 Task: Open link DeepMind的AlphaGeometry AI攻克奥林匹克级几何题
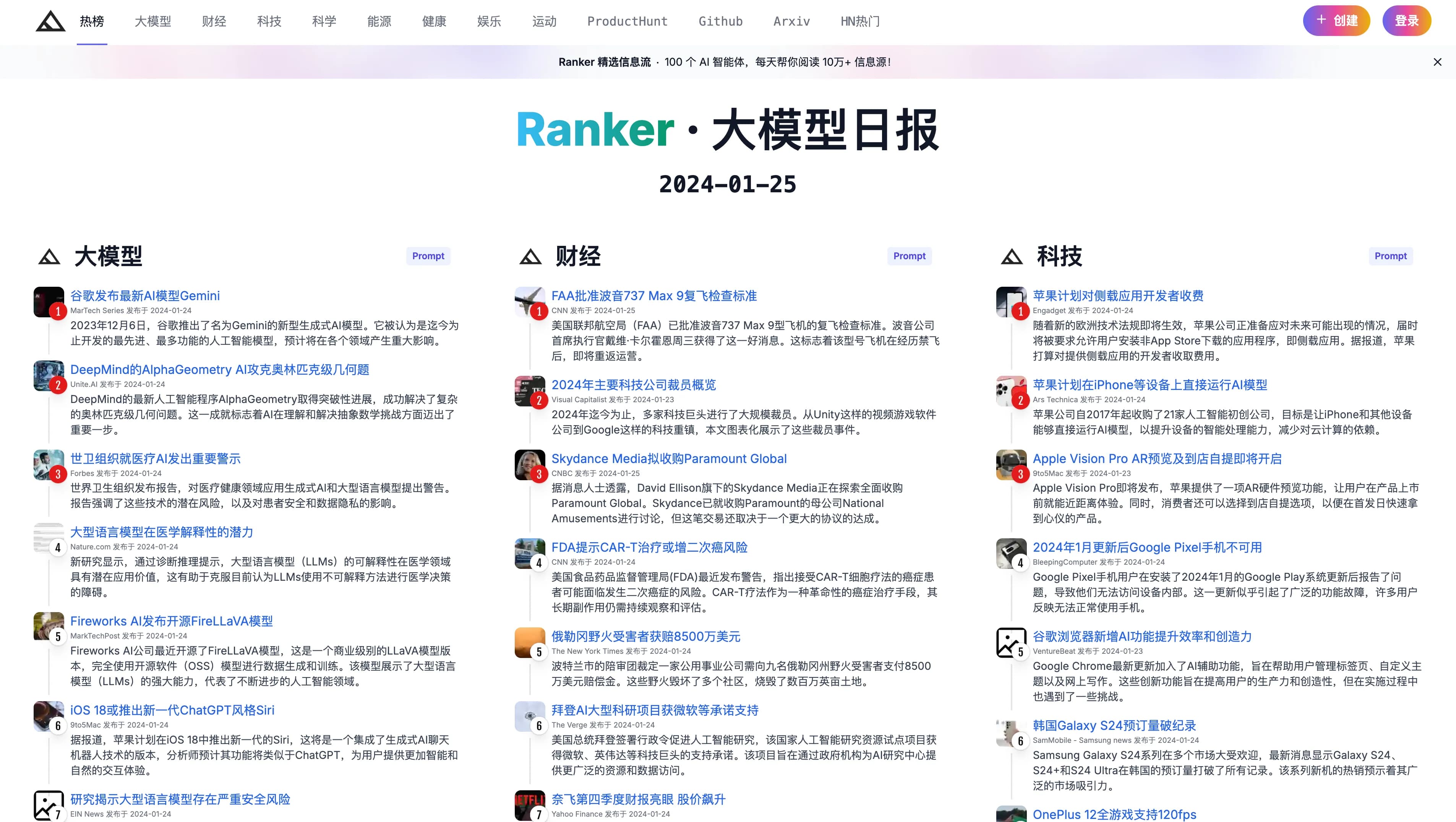220,370
